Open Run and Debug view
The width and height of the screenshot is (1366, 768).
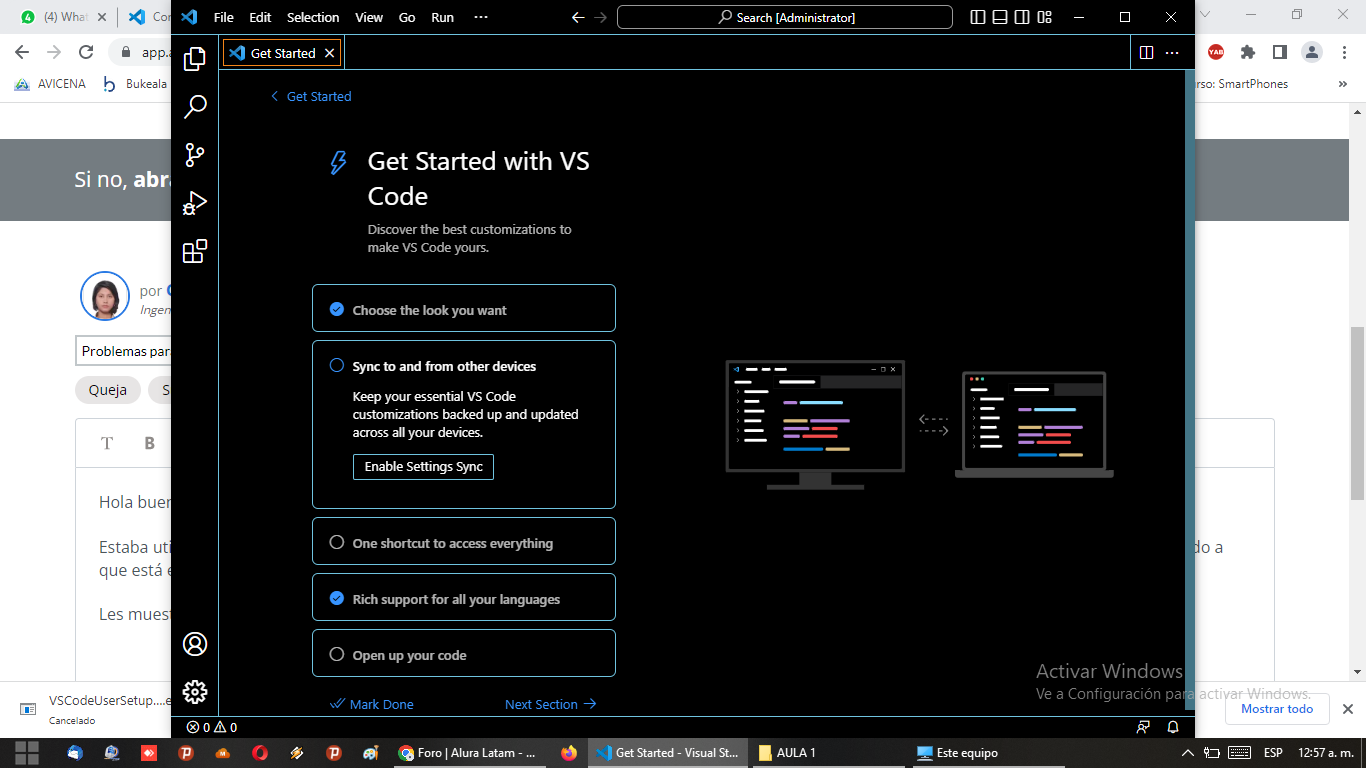point(195,203)
